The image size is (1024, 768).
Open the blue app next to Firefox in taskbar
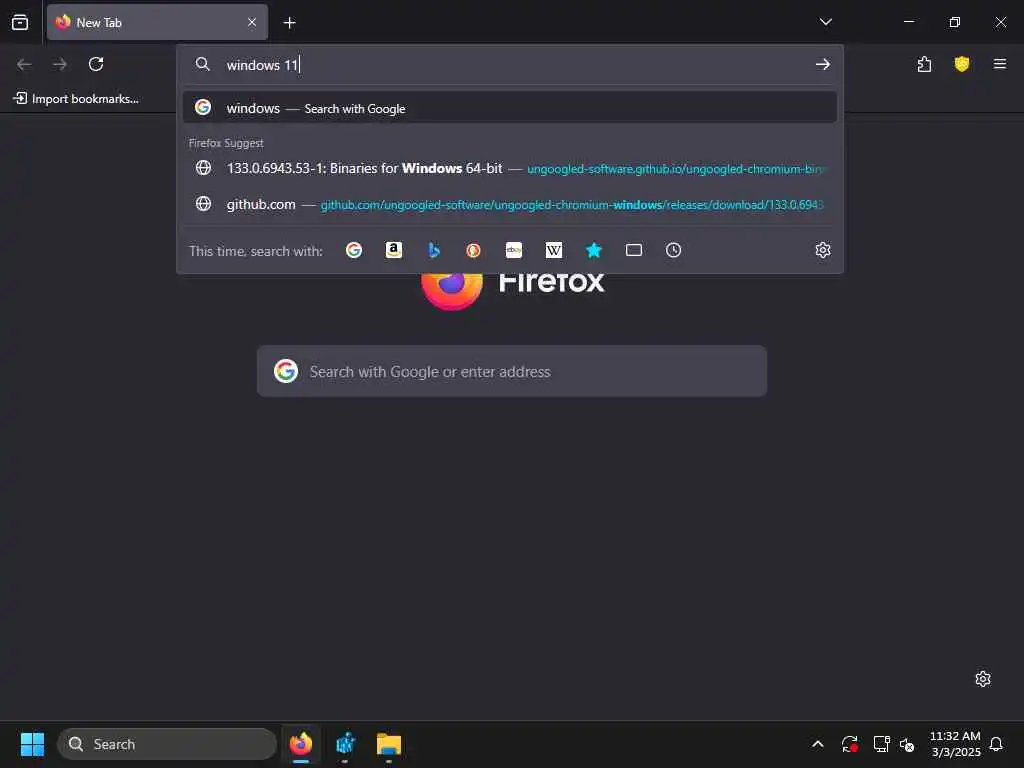345,744
